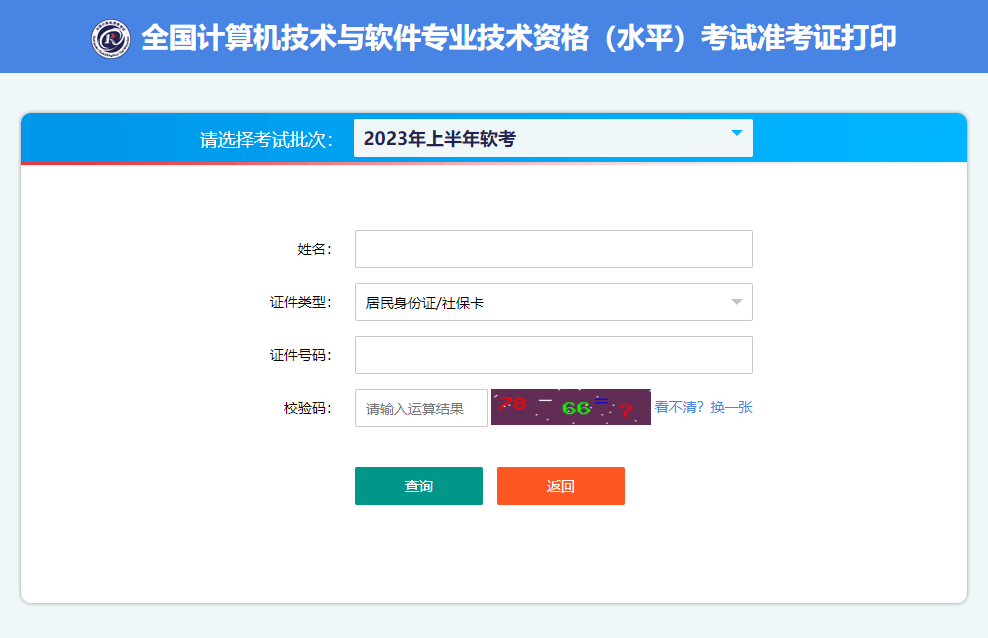This screenshot has width=988, height=638.
Task: Click the red question mark in captcha
Action: pos(626,411)
